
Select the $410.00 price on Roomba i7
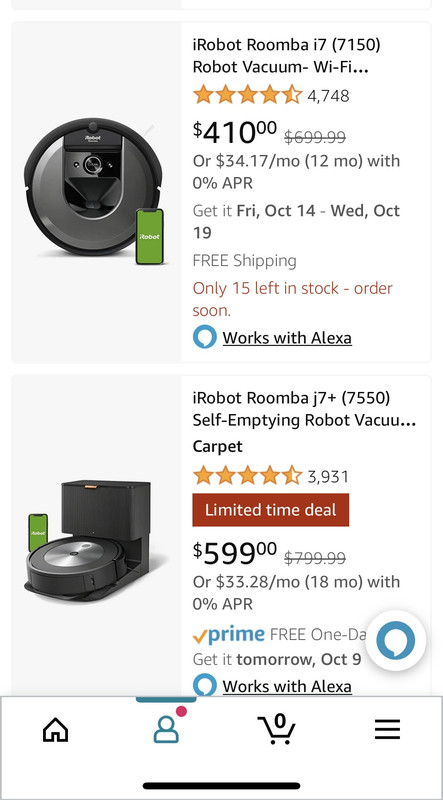pos(235,132)
